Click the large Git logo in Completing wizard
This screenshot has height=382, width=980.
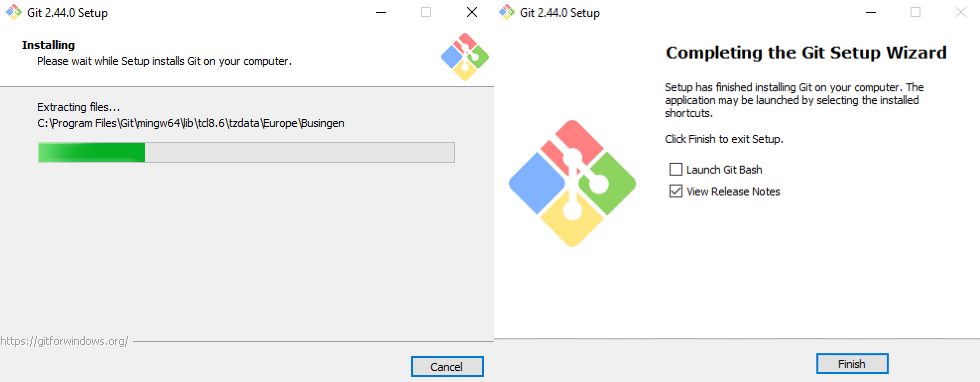572,183
